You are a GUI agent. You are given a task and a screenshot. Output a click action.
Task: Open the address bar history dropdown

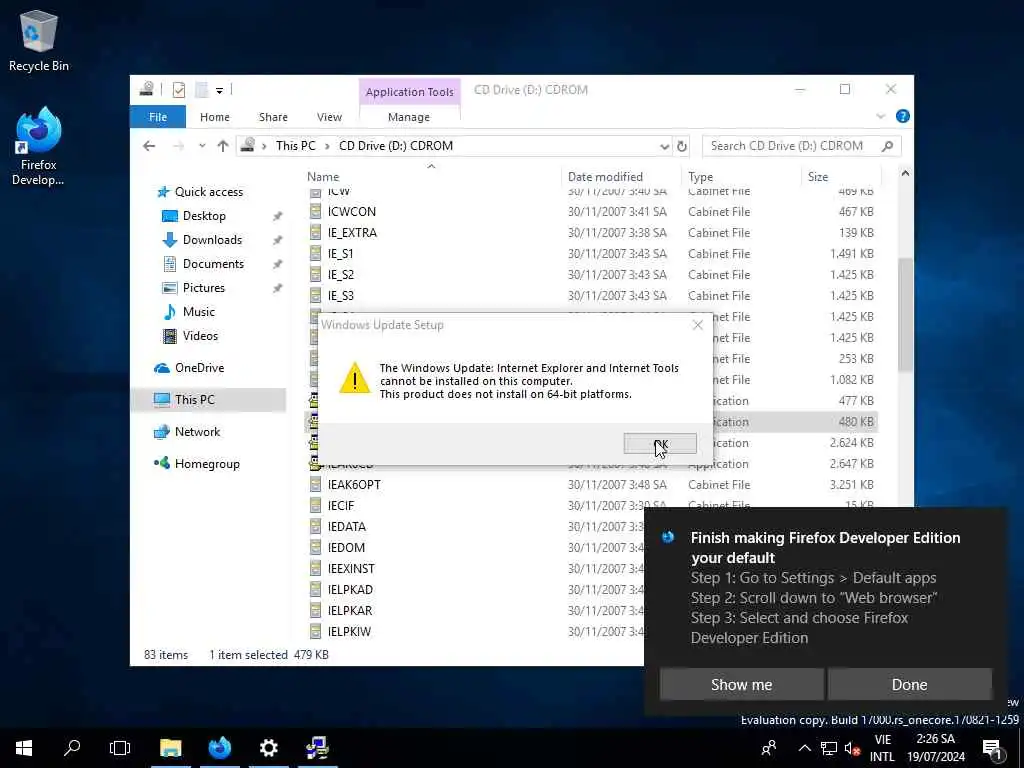pyautogui.click(x=664, y=146)
